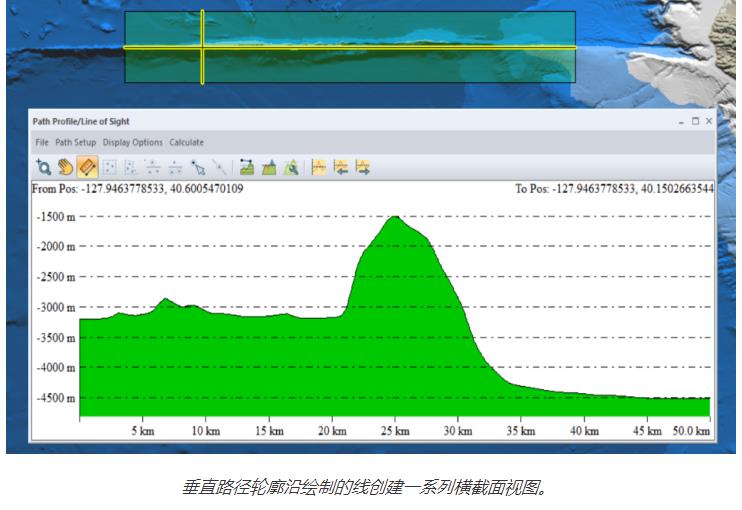The height and width of the screenshot is (510, 742).
Task: Open the Calculate menu
Action: [186, 142]
